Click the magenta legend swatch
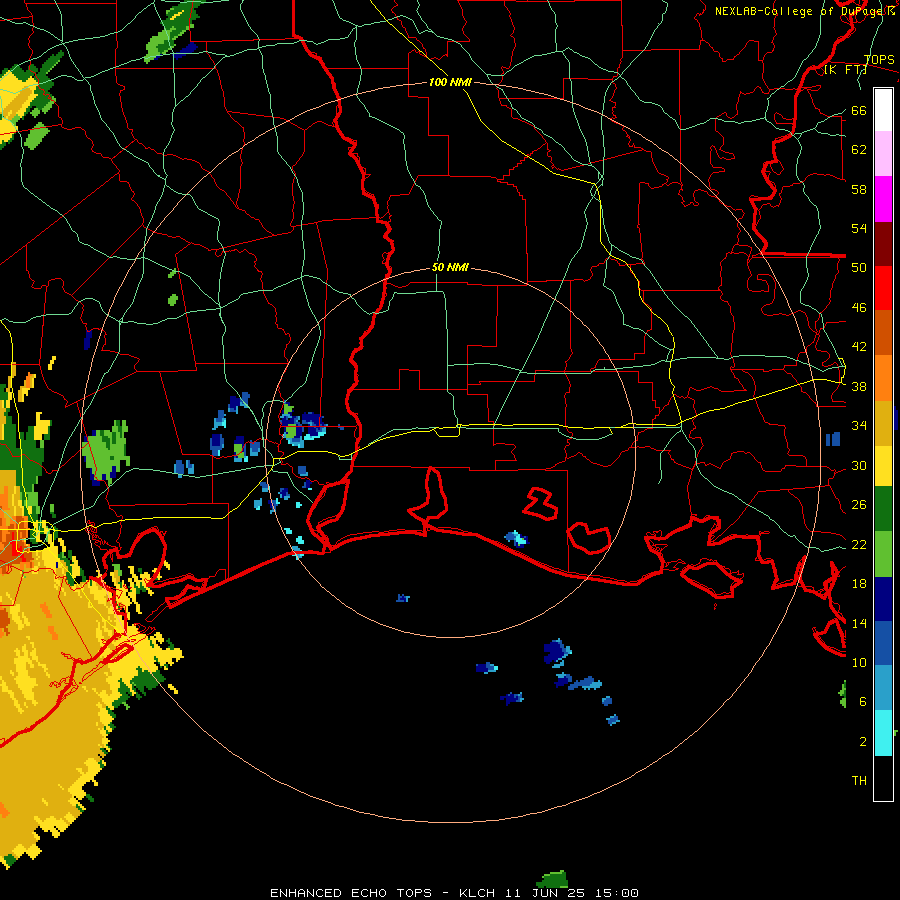The height and width of the screenshot is (900, 900). (883, 199)
